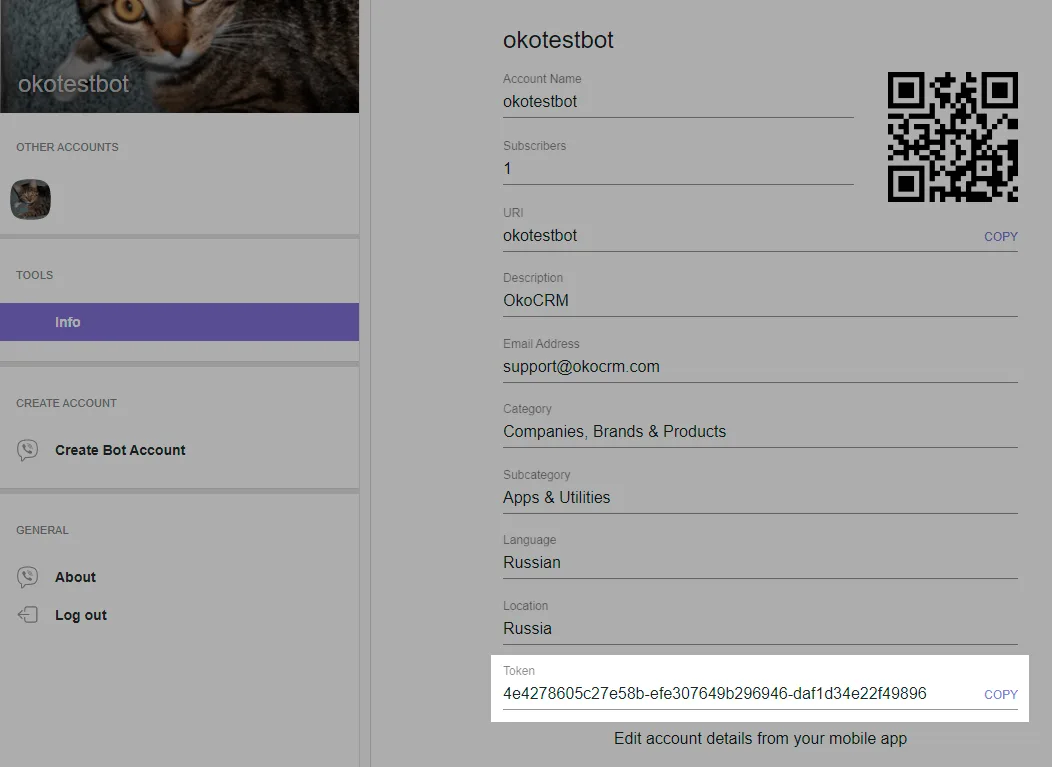Open the About page
The image size is (1052, 767).
pos(75,577)
